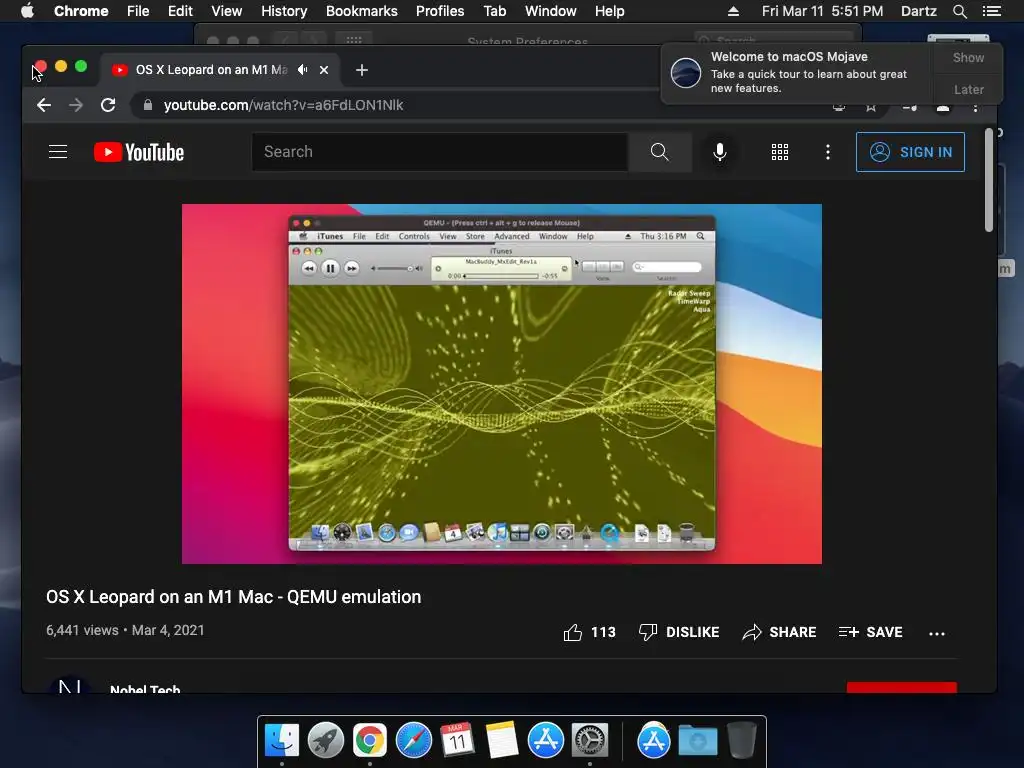This screenshot has width=1024, height=768.
Task: Open the Profiles menu
Action: (x=440, y=11)
